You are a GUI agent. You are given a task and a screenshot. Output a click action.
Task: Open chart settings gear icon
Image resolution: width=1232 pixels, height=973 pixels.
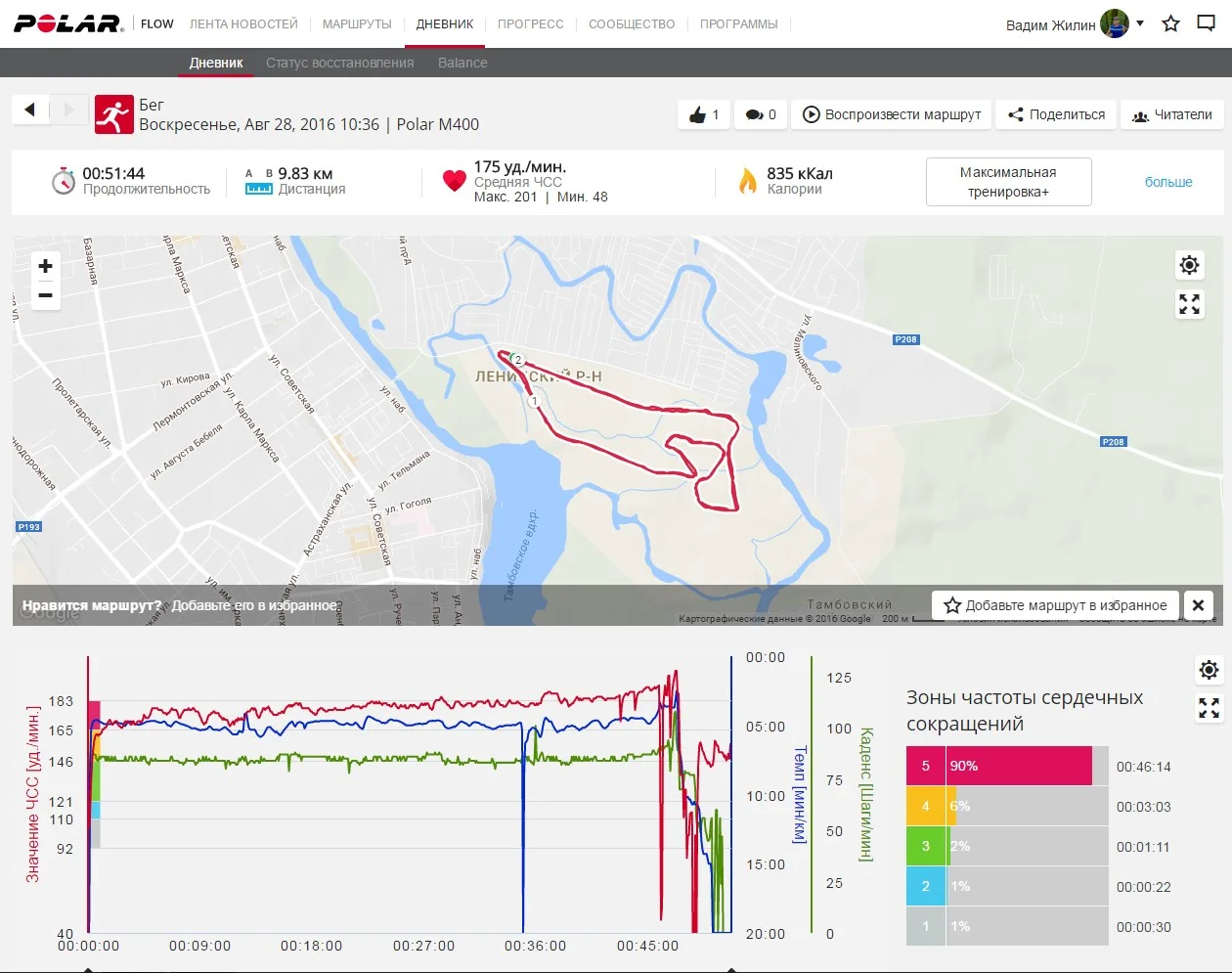[1209, 670]
